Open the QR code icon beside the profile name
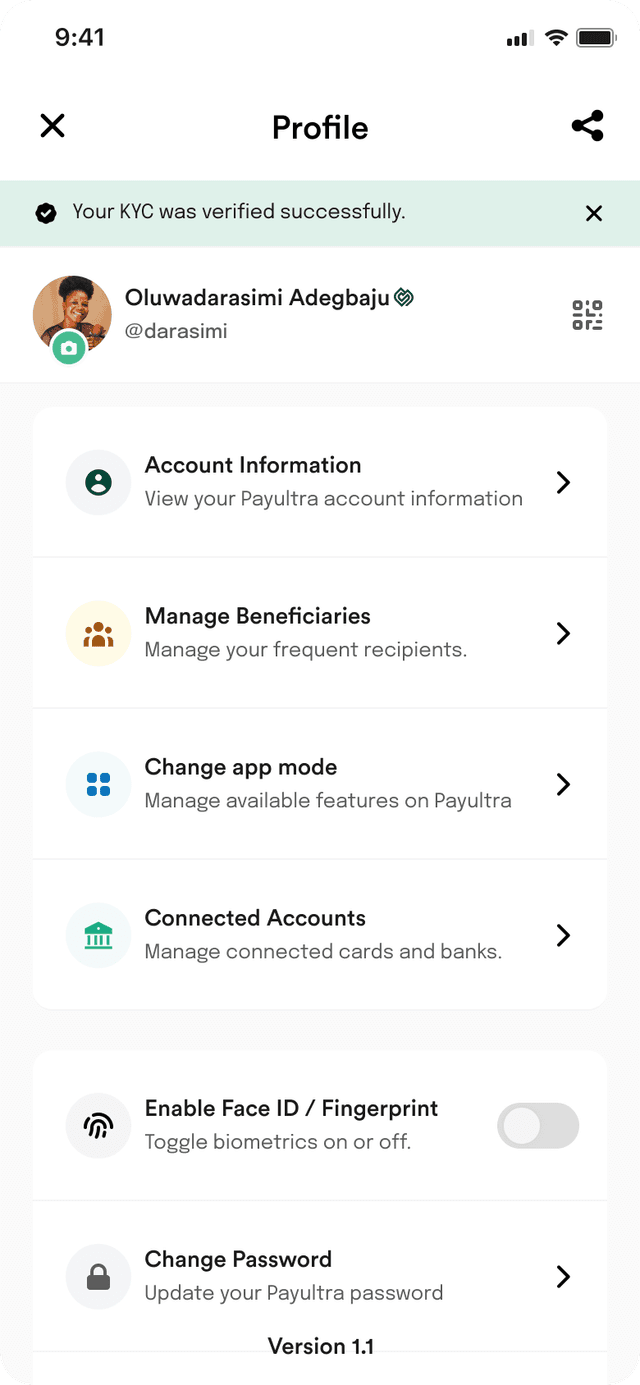Screen dimensions: 640x1385 [587, 315]
